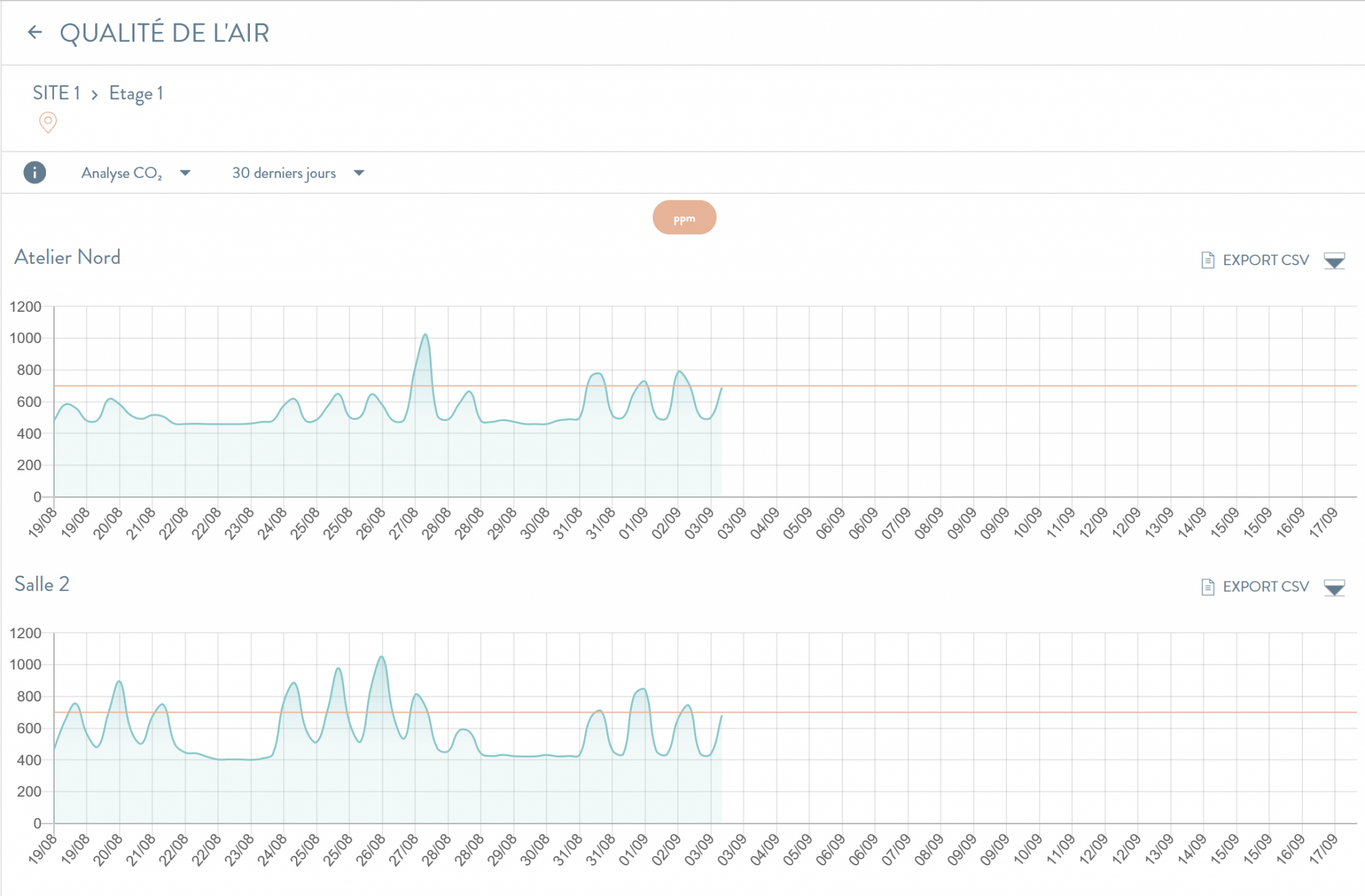Click the Atelier Nord chart title
Image resolution: width=1365 pixels, height=896 pixels.
click(67, 257)
